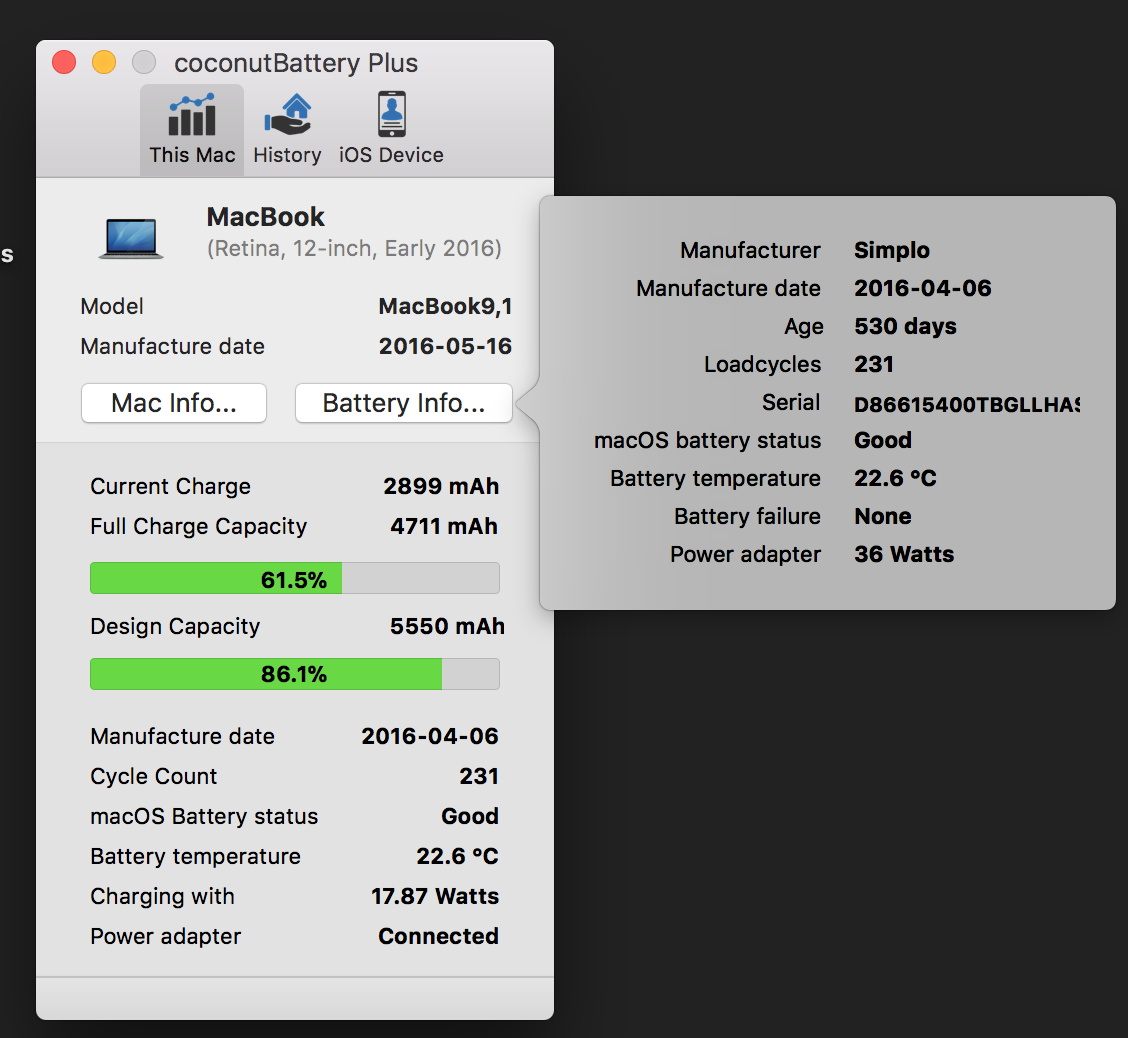Select the 5550 mAh design capacity value
This screenshot has height=1038, width=1128.
[447, 626]
